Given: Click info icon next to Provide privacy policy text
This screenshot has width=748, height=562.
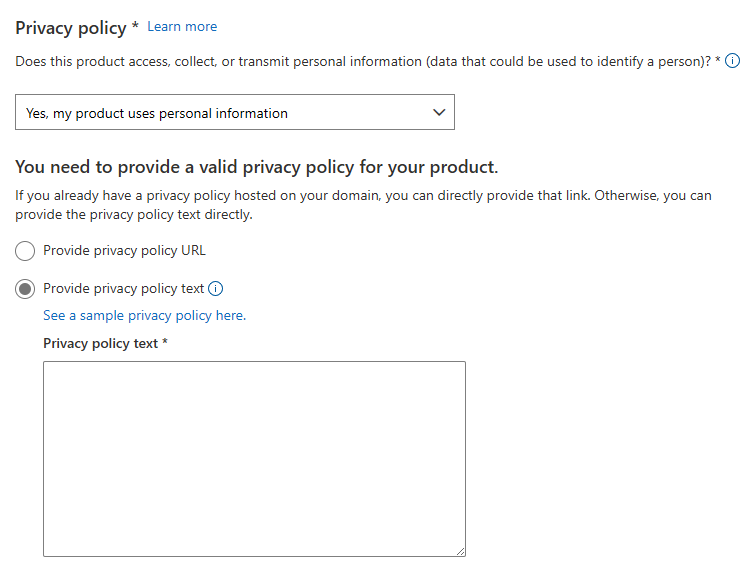Looking at the screenshot, I should (216, 289).
